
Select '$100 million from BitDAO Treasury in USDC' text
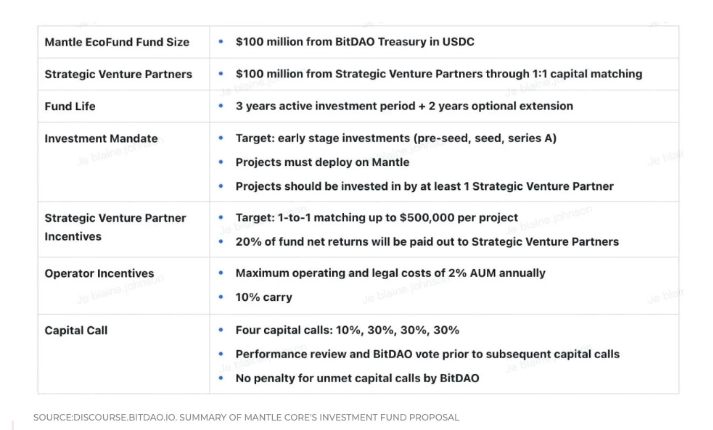coord(355,42)
